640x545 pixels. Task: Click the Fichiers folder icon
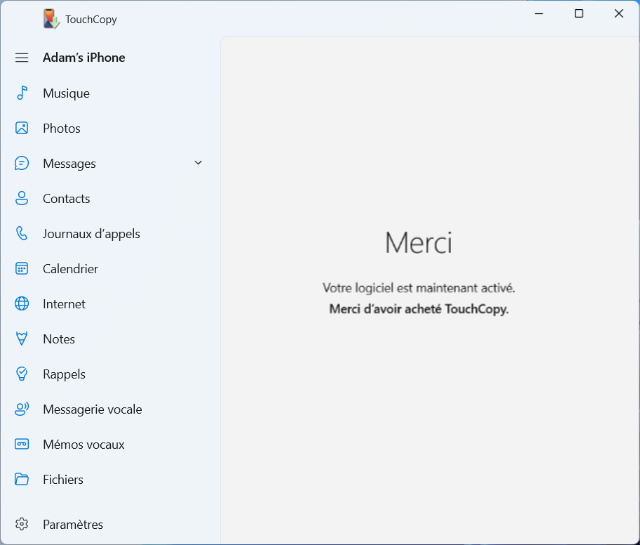point(22,479)
